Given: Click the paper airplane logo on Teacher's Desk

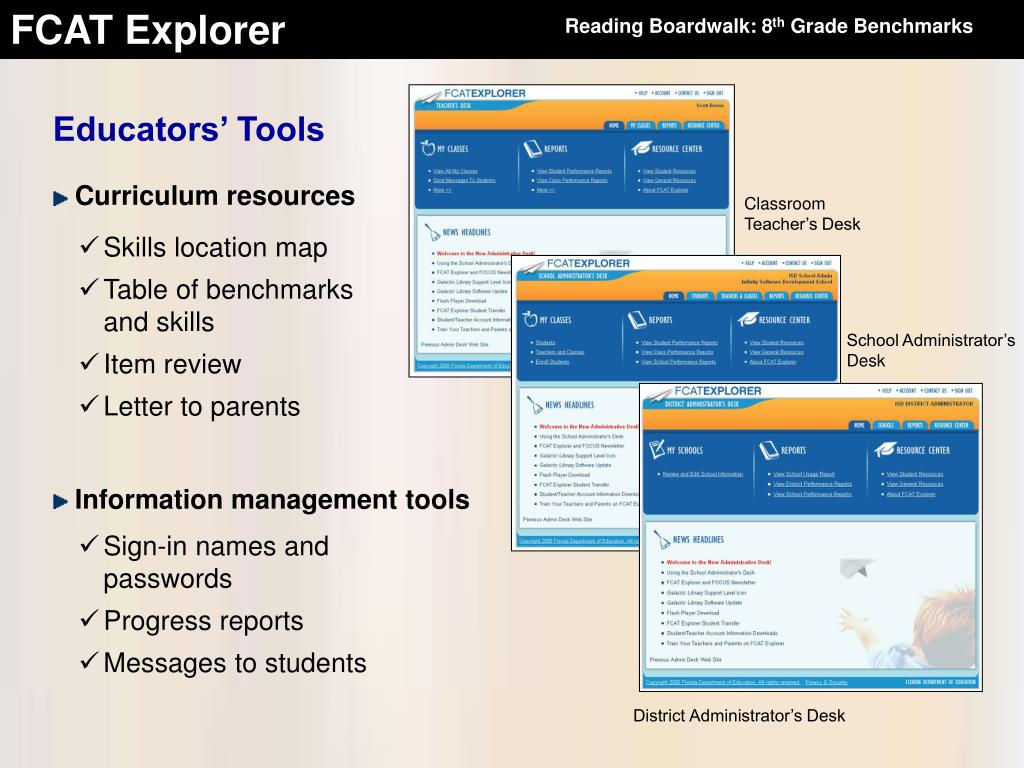Looking at the screenshot, I should 430,96.
